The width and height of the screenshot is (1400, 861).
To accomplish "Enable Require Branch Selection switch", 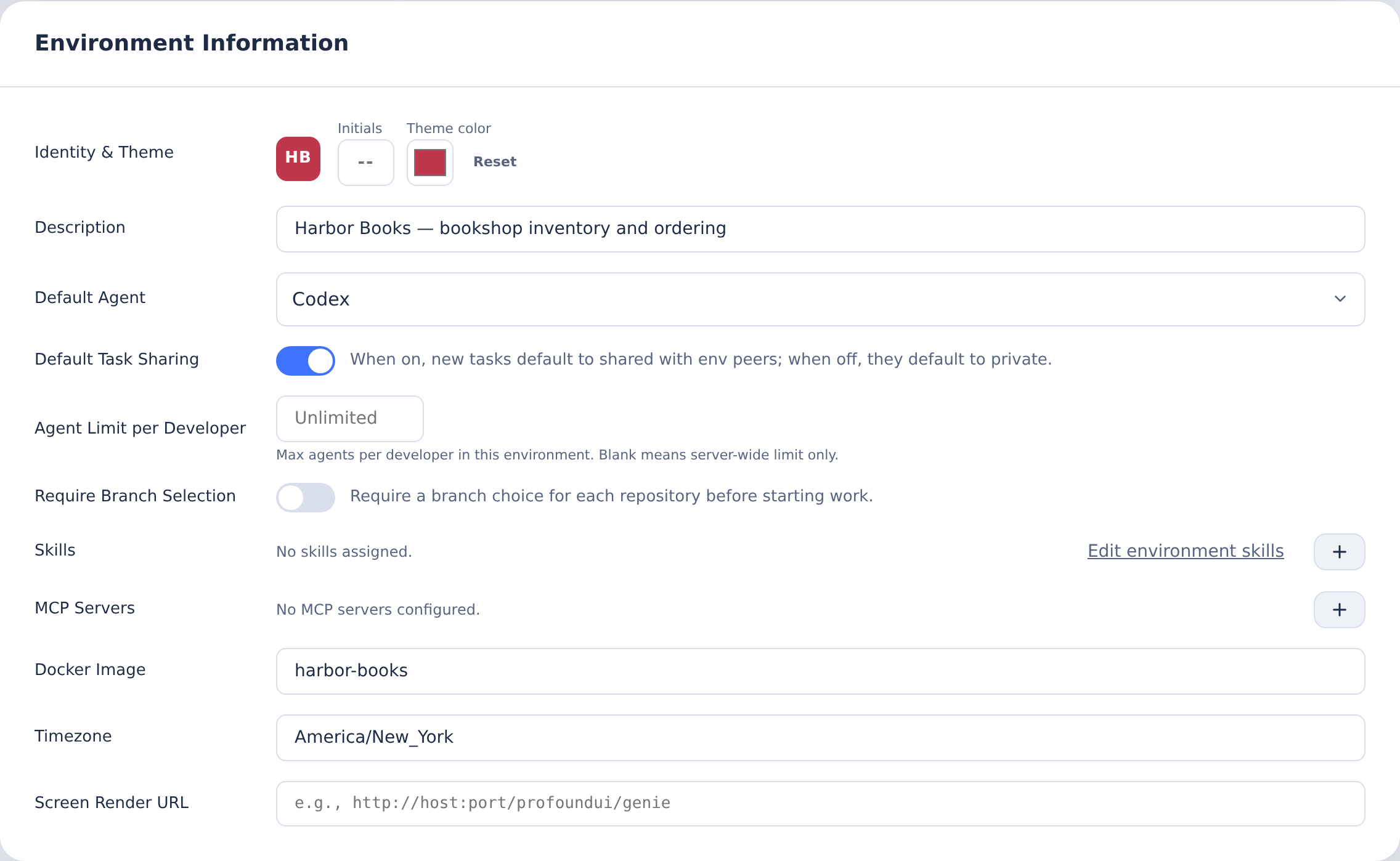I will (306, 498).
